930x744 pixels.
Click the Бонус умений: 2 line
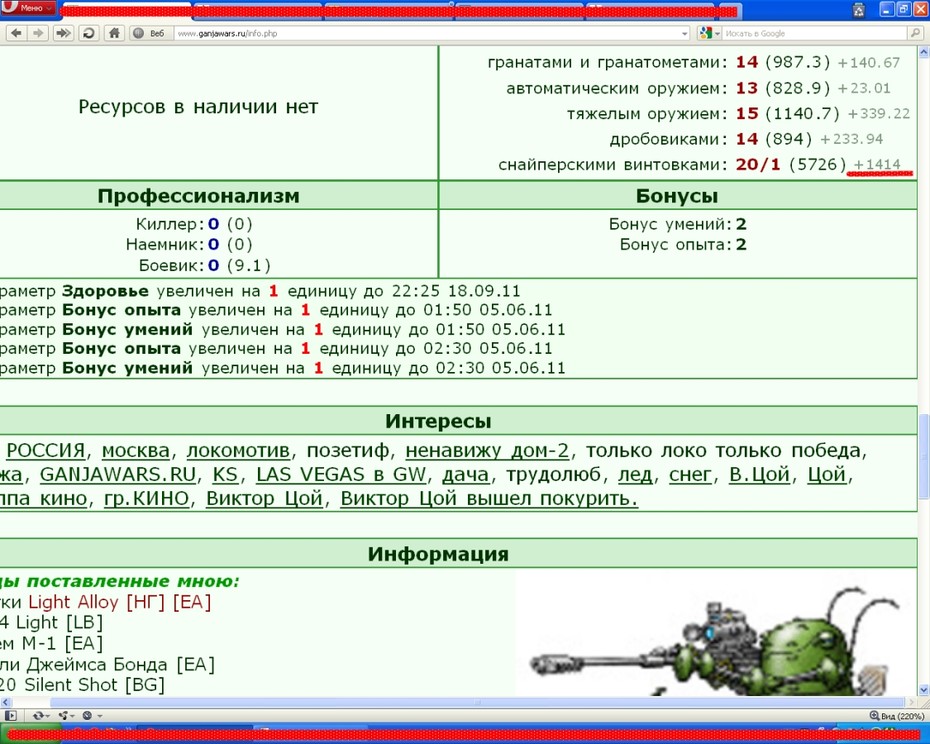coord(677,224)
